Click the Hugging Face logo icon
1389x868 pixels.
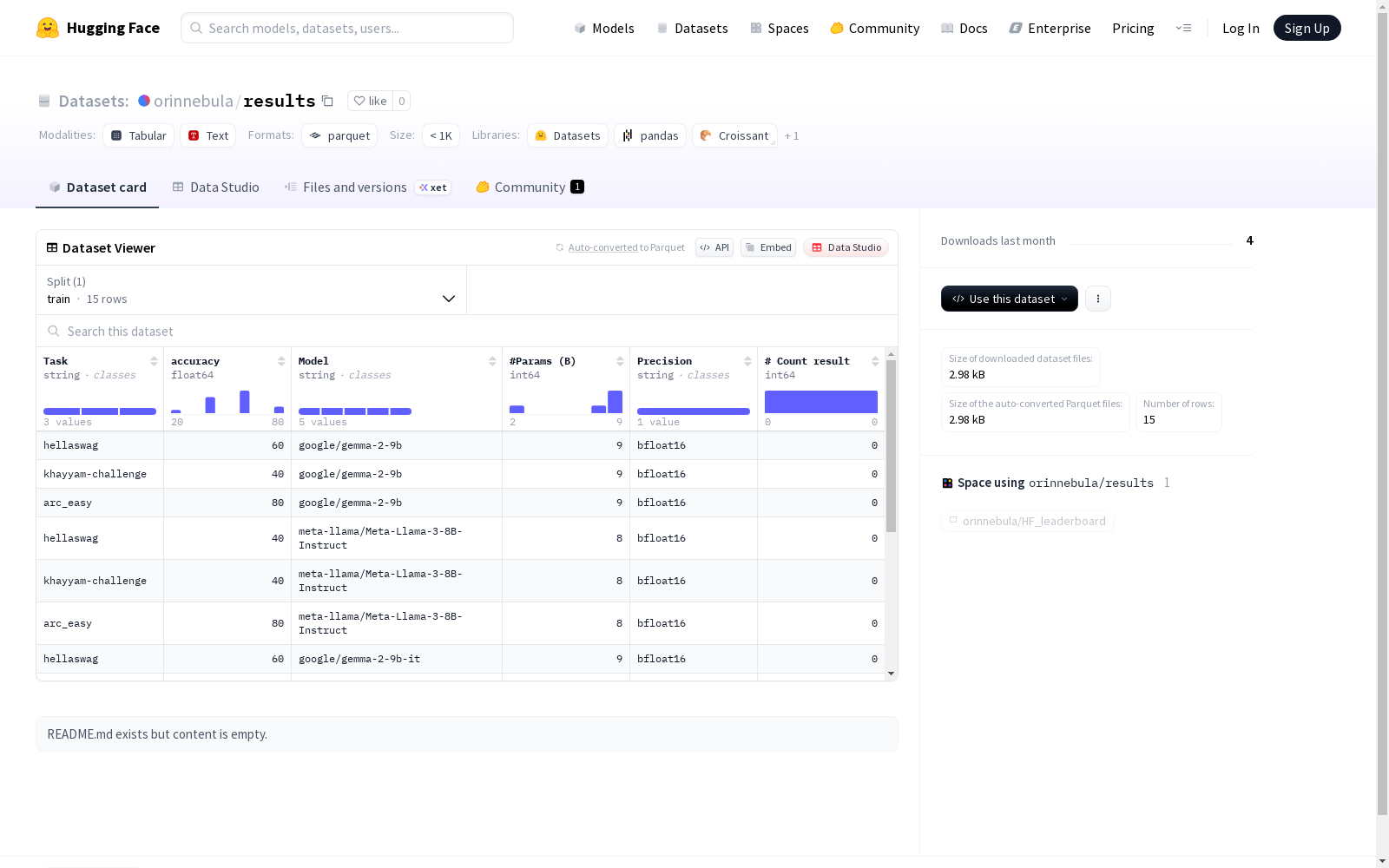(x=48, y=28)
